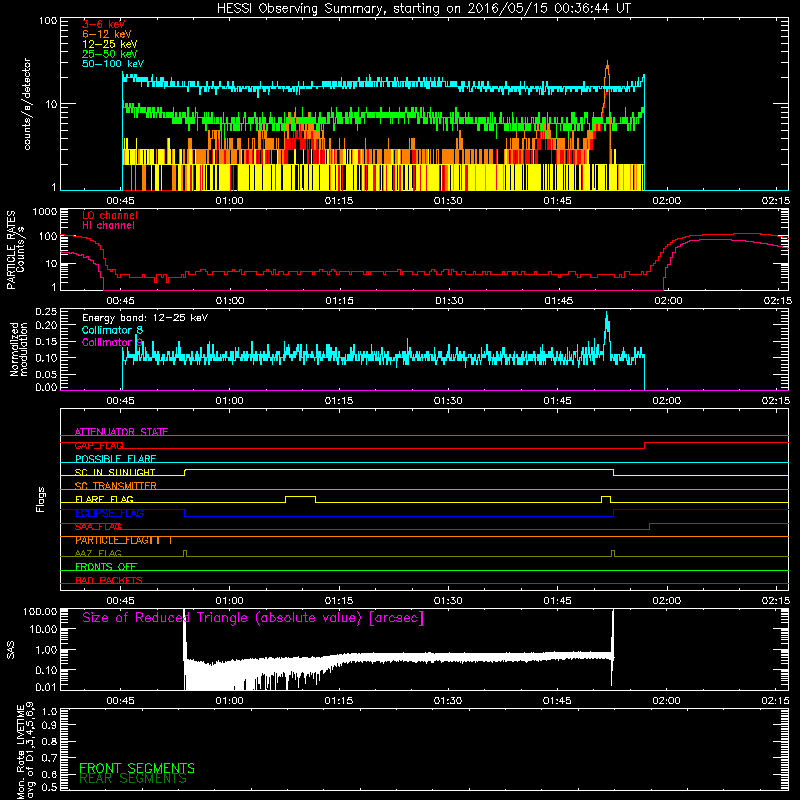Click the 01:15 time label under modulation panel
The width and height of the screenshot is (800, 800).
(339, 401)
